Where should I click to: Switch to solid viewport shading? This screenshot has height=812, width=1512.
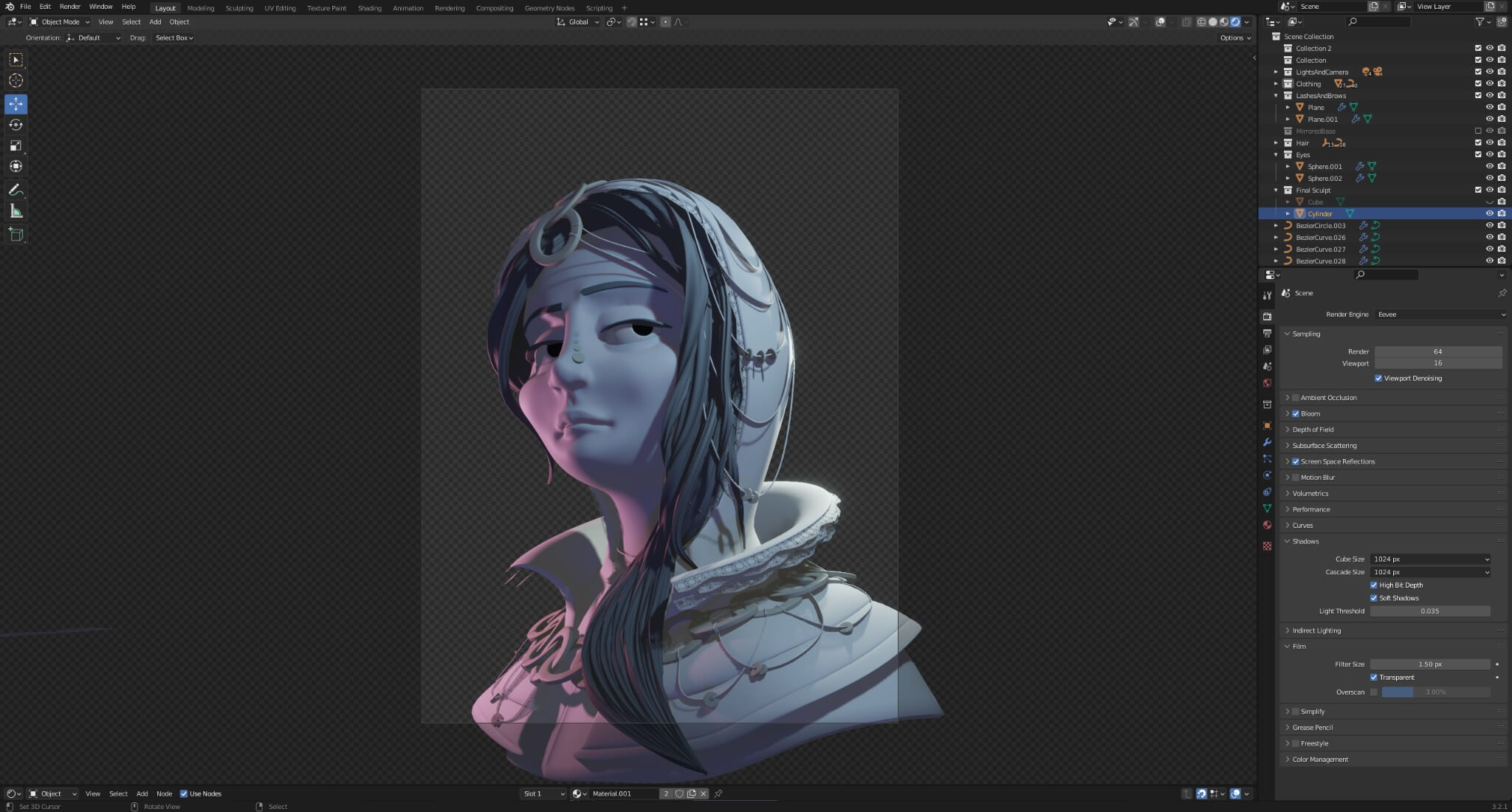tap(1212, 22)
